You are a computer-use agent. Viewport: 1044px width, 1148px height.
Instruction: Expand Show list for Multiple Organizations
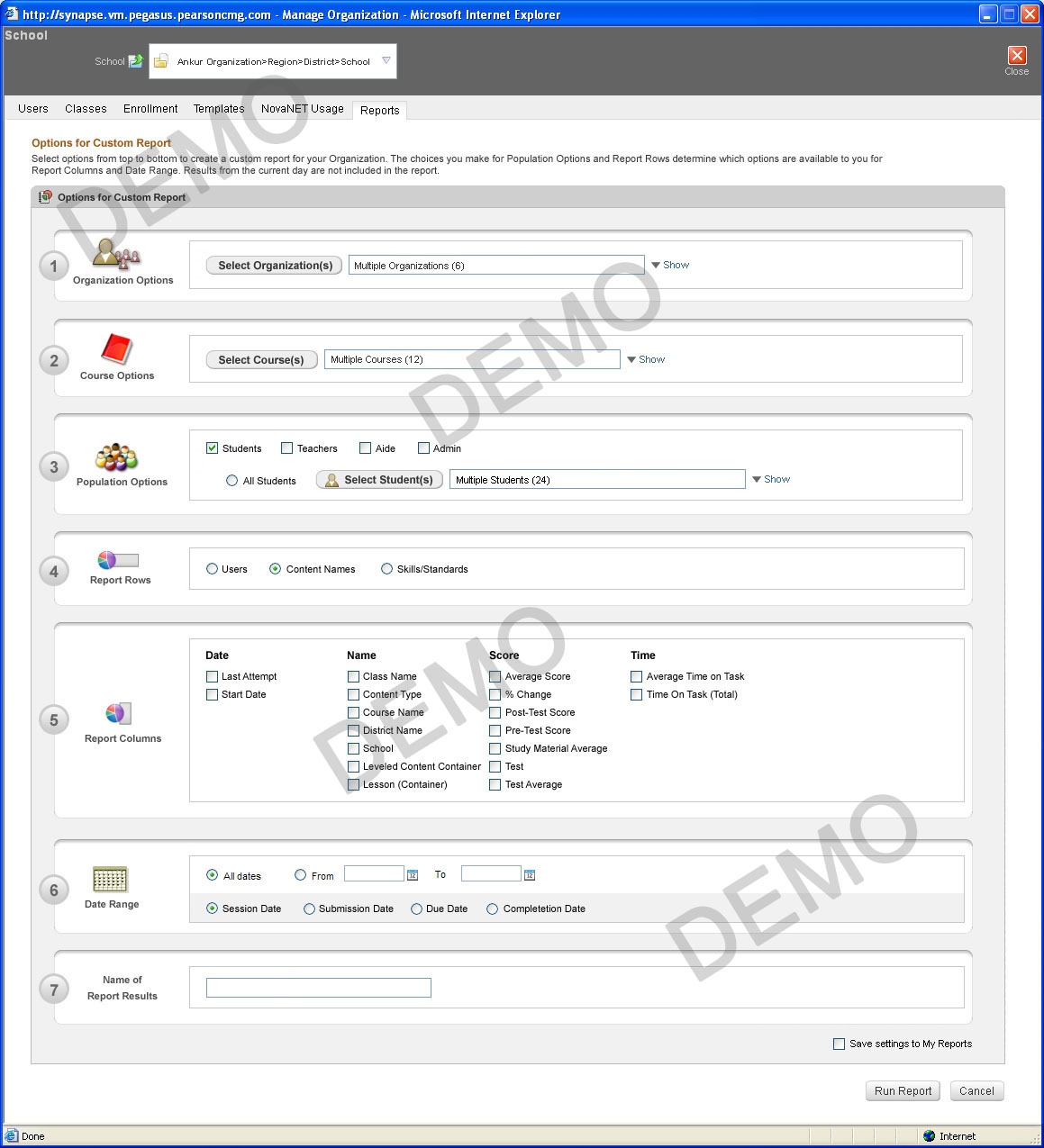[x=670, y=265]
